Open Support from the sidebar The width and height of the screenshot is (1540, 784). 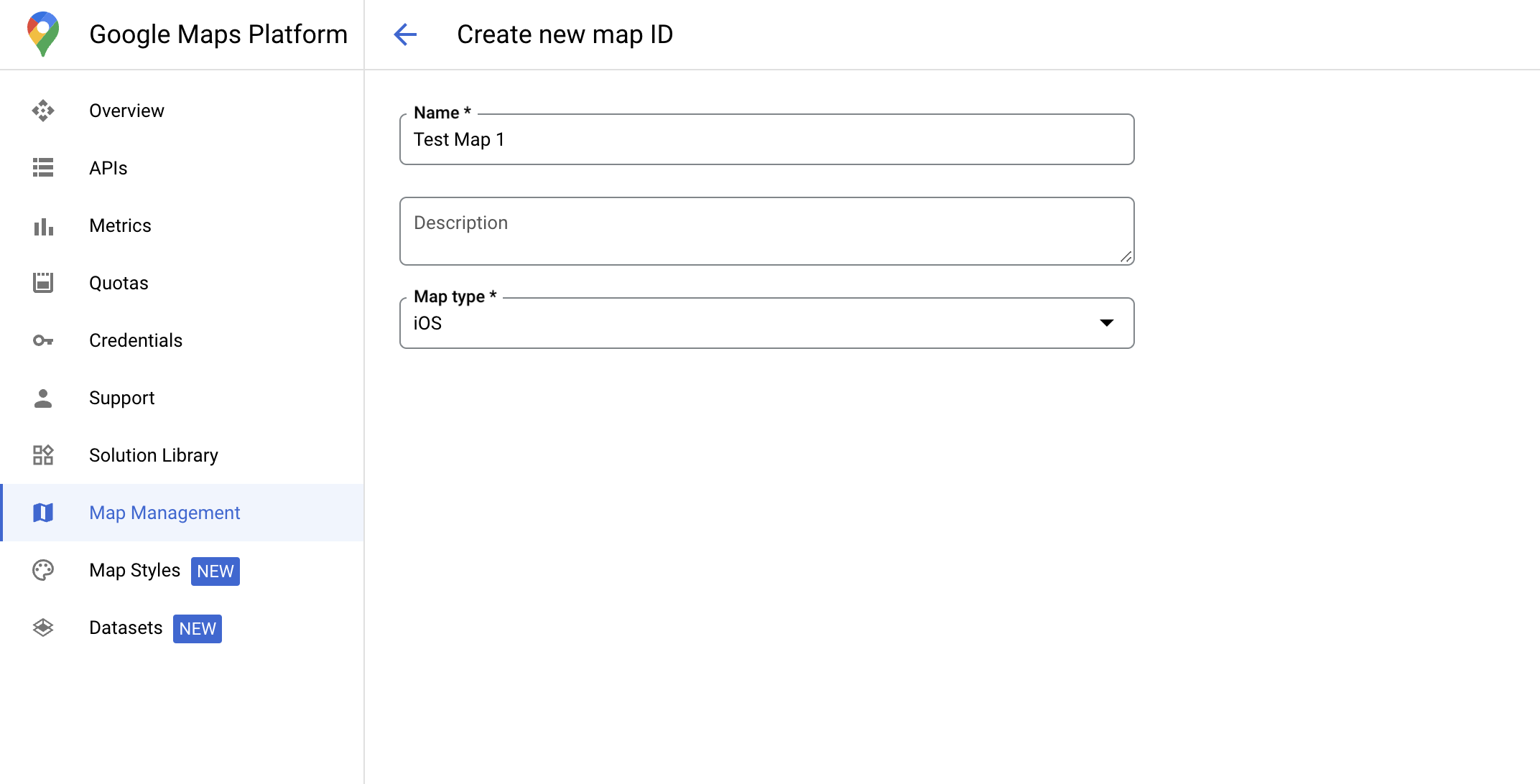coord(121,397)
